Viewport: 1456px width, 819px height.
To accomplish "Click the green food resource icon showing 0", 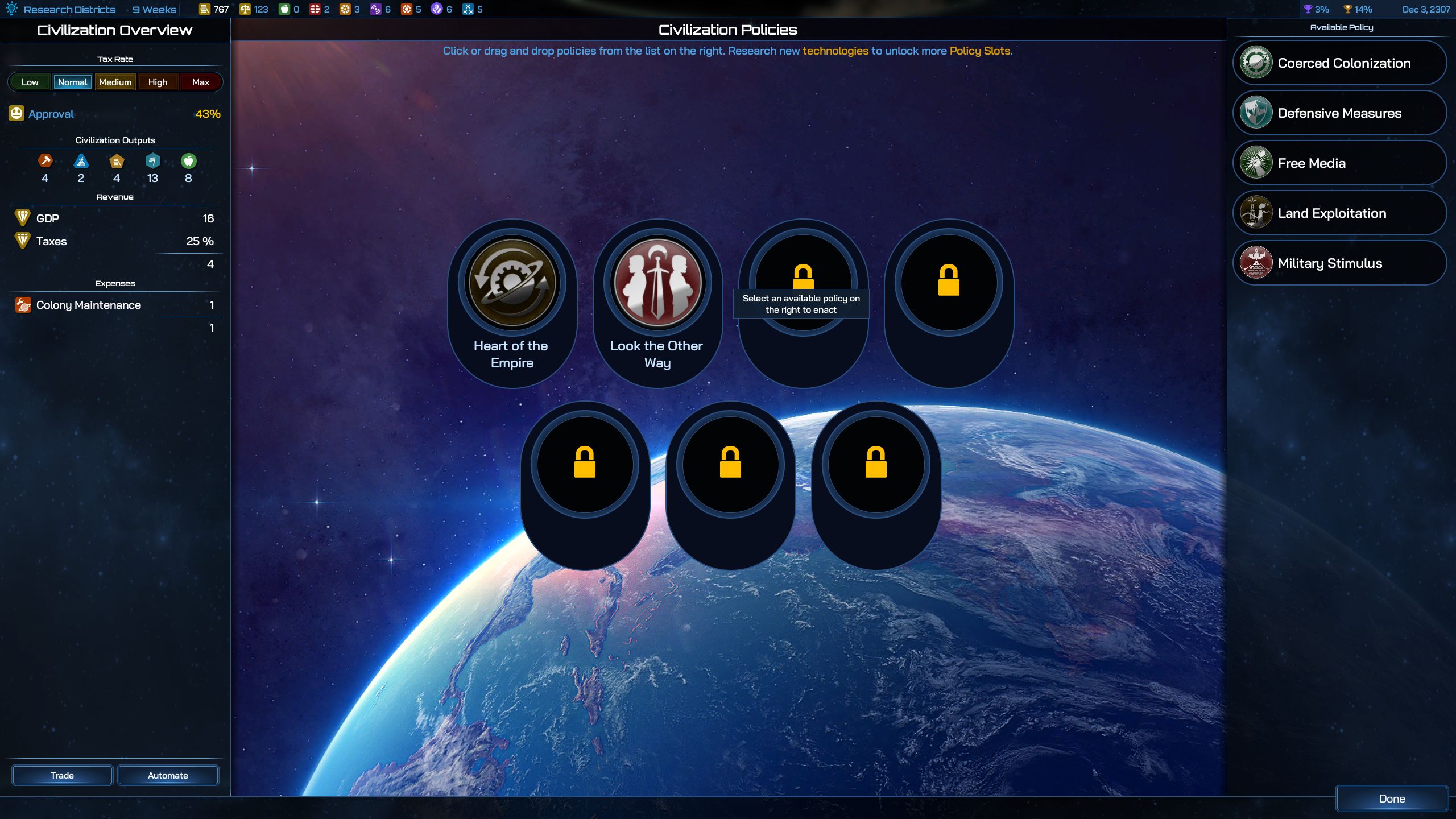I will click(284, 9).
